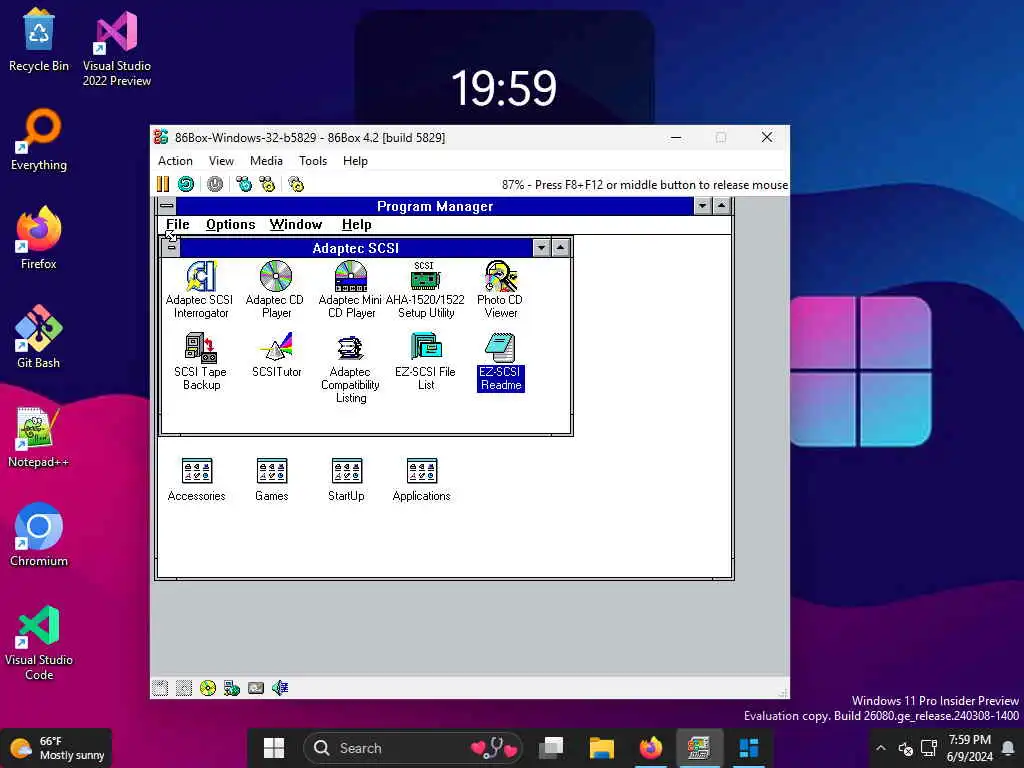Open Program Manager Options menu
Viewport: 1024px width, 768px height.
(x=231, y=225)
